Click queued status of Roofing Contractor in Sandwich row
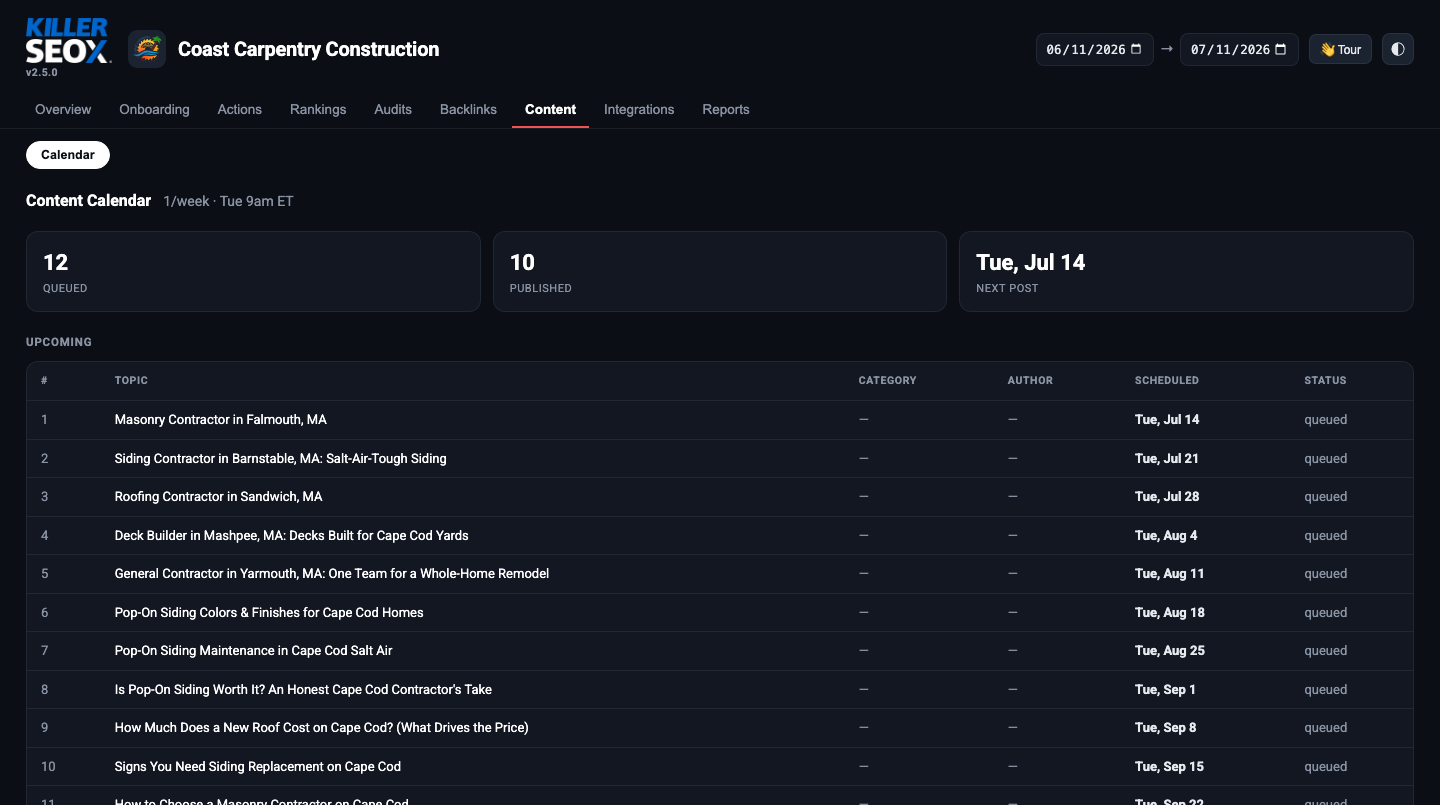This screenshot has height=805, width=1440. (x=1326, y=497)
